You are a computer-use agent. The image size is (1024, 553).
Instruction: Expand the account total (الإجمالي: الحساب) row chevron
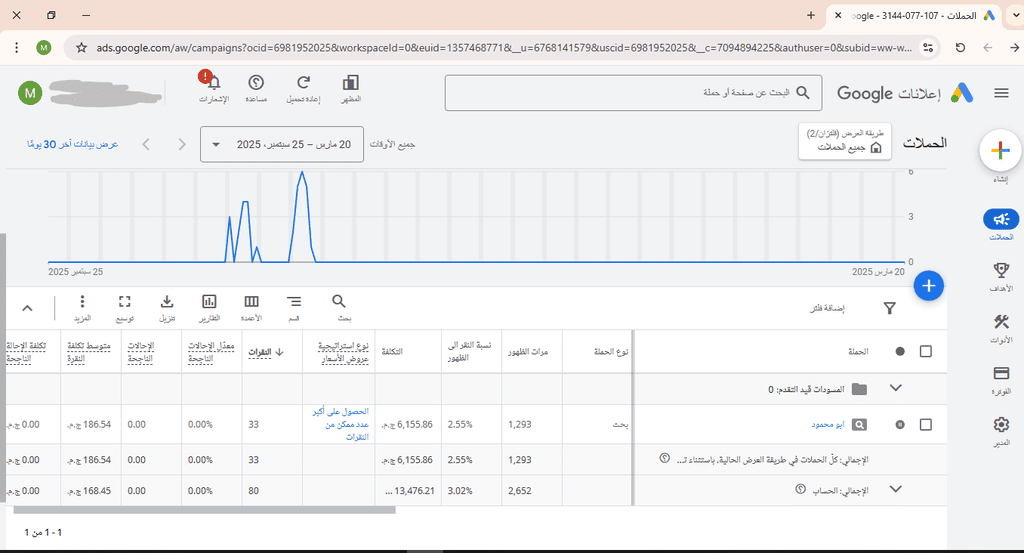coord(895,489)
